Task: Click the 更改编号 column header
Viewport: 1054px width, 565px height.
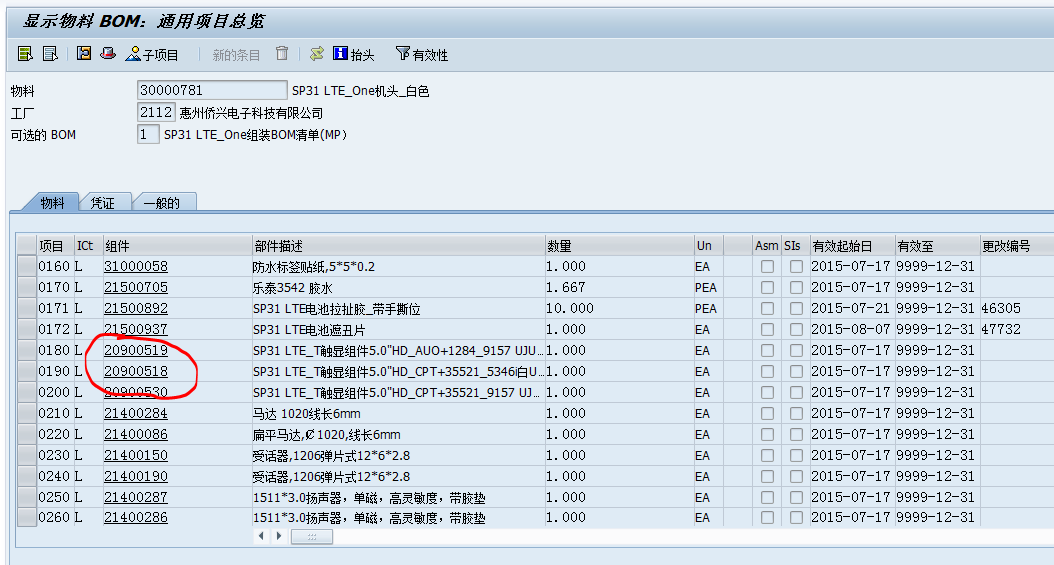Action: (1017, 245)
